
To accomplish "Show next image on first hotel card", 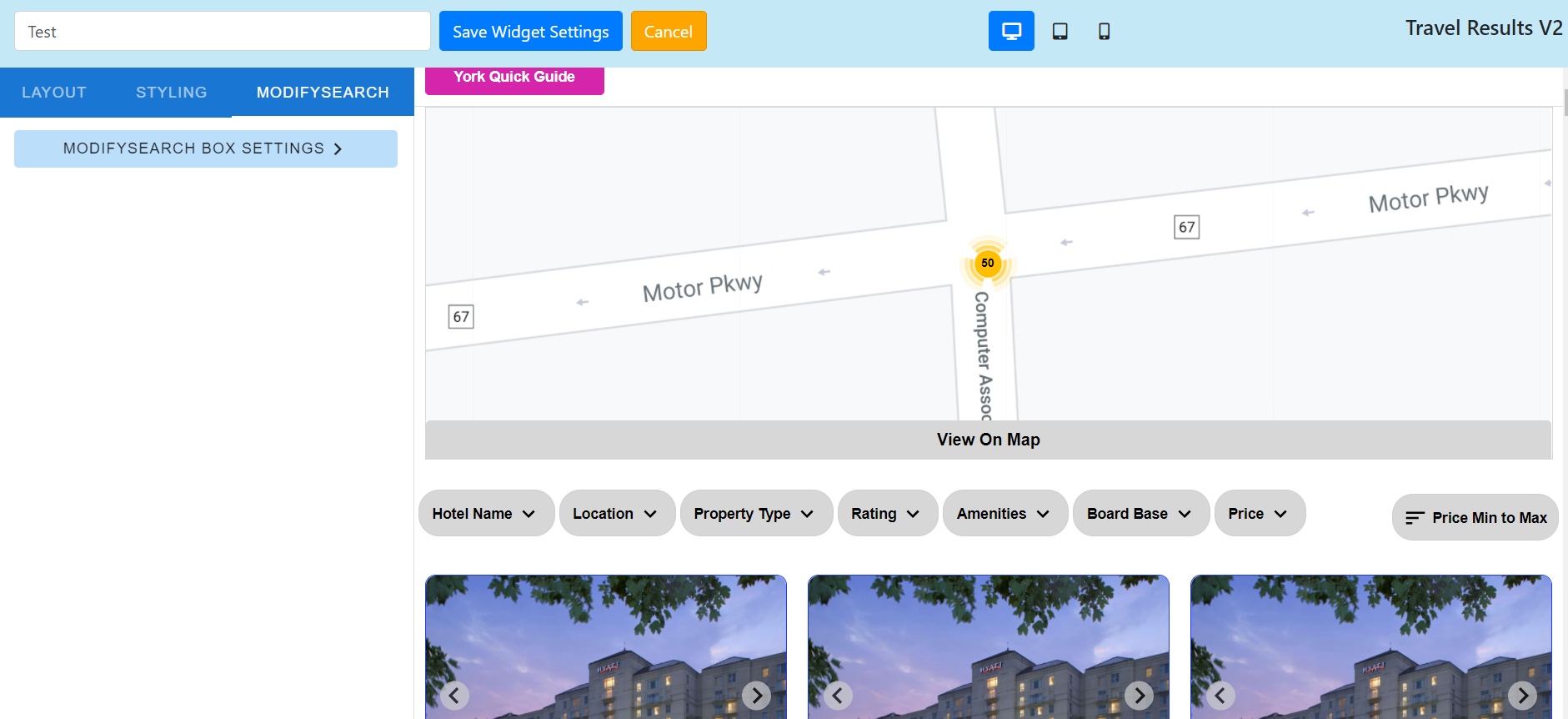I will (x=756, y=695).
